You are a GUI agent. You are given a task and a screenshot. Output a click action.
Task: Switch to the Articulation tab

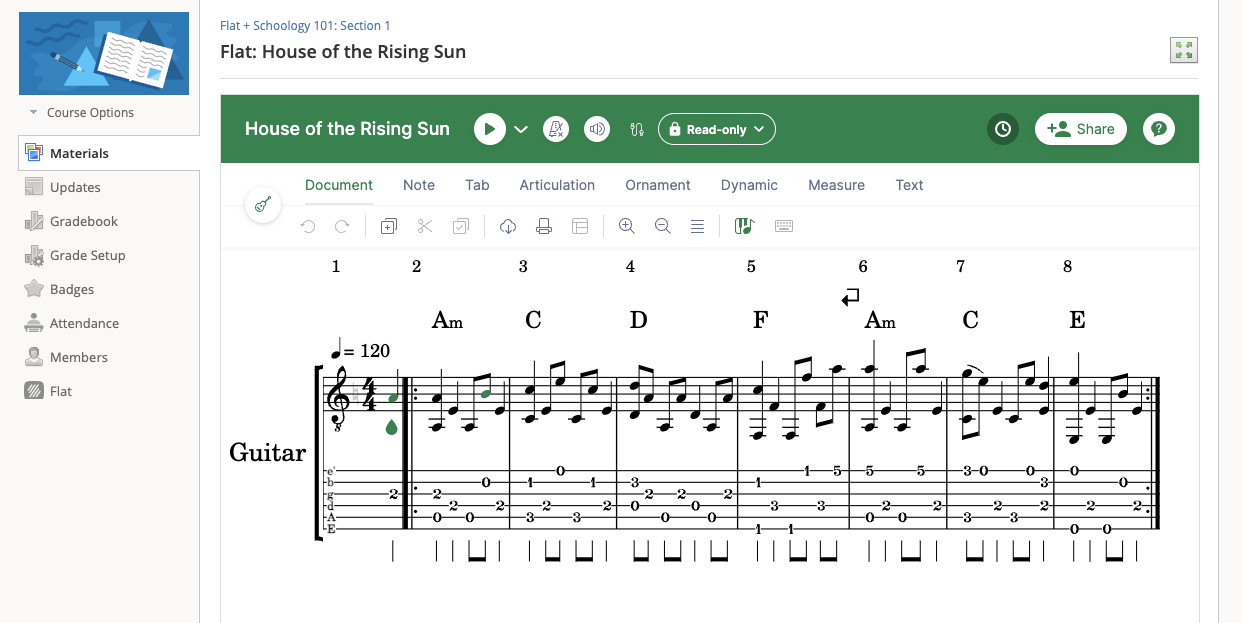pos(557,185)
